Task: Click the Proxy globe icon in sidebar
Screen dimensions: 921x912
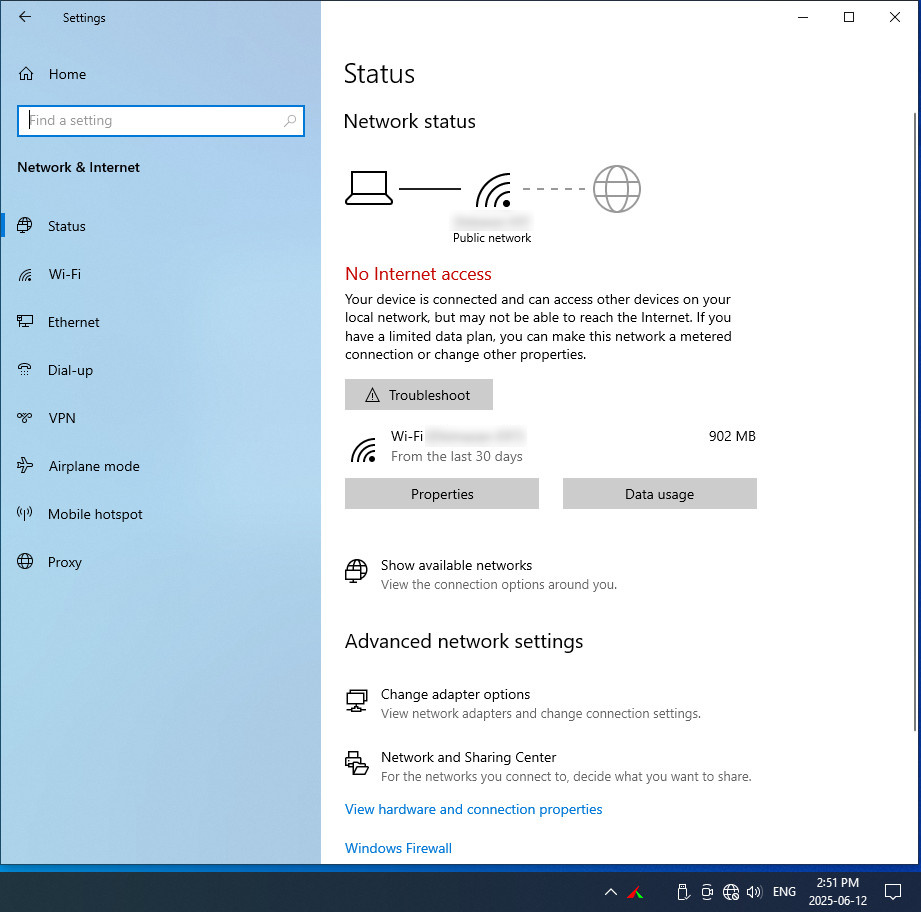Action: point(25,561)
